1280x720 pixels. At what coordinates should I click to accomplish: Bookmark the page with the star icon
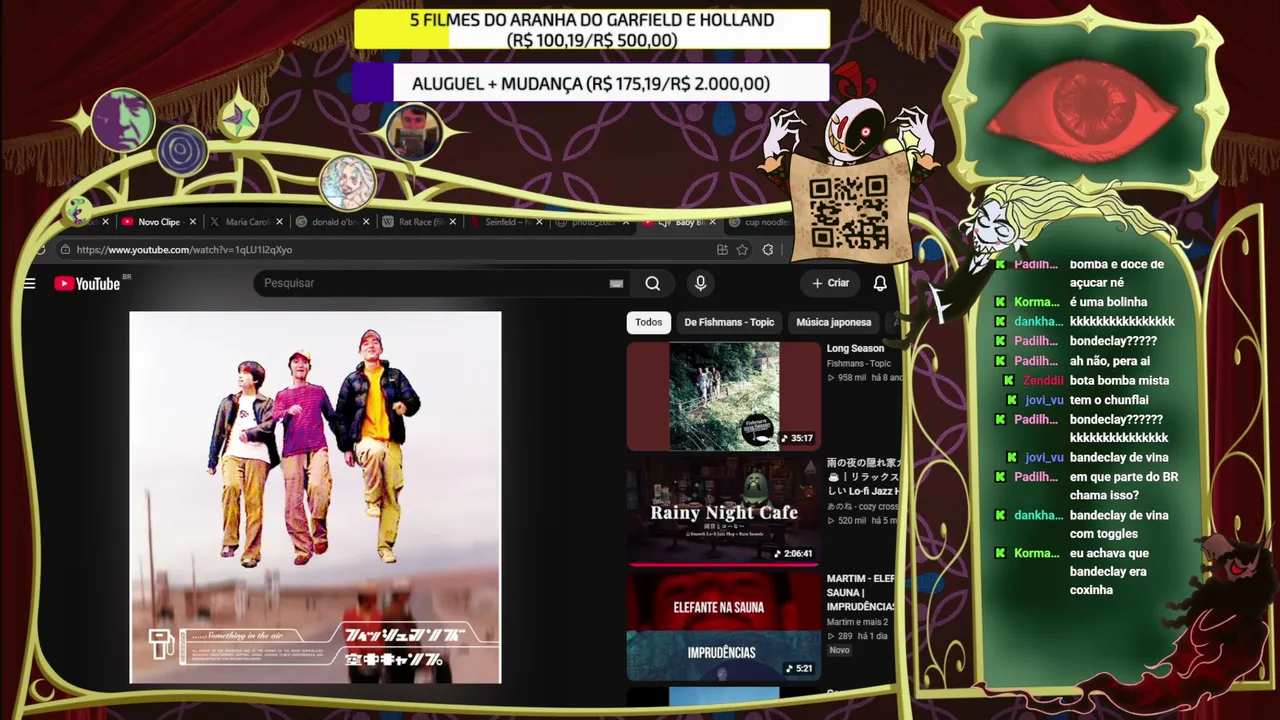tap(742, 250)
